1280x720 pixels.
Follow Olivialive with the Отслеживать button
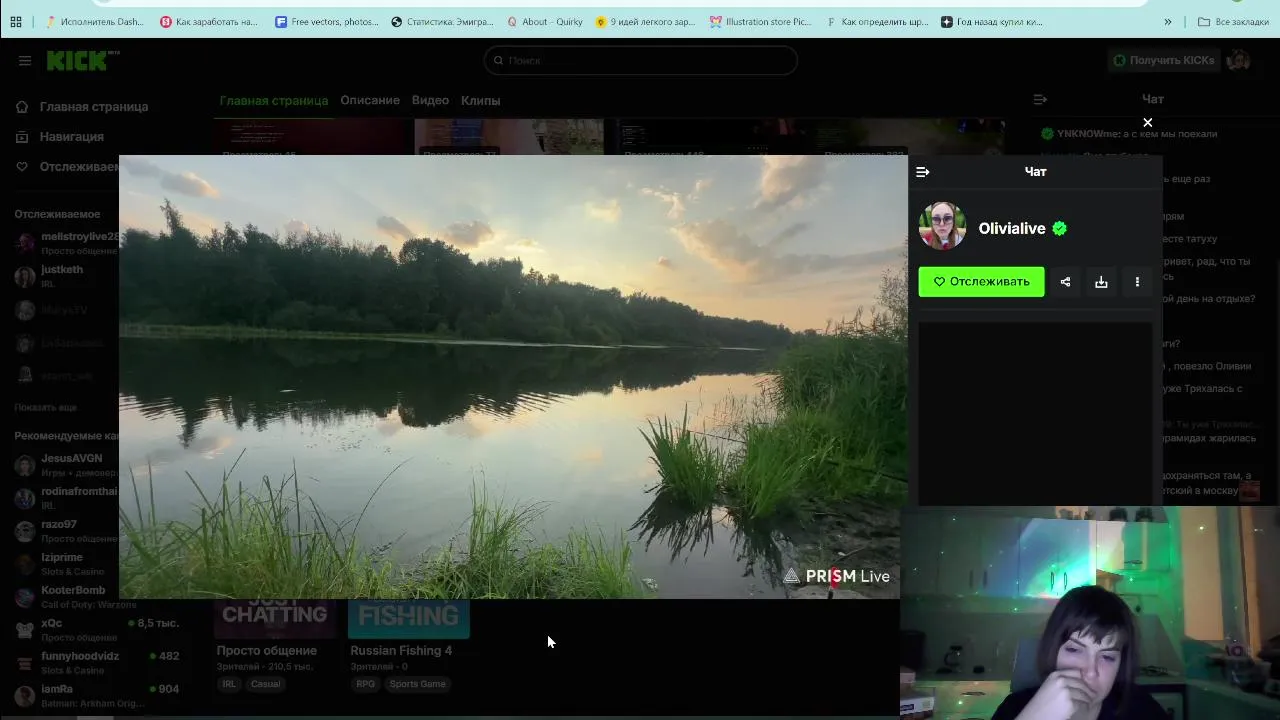(981, 282)
